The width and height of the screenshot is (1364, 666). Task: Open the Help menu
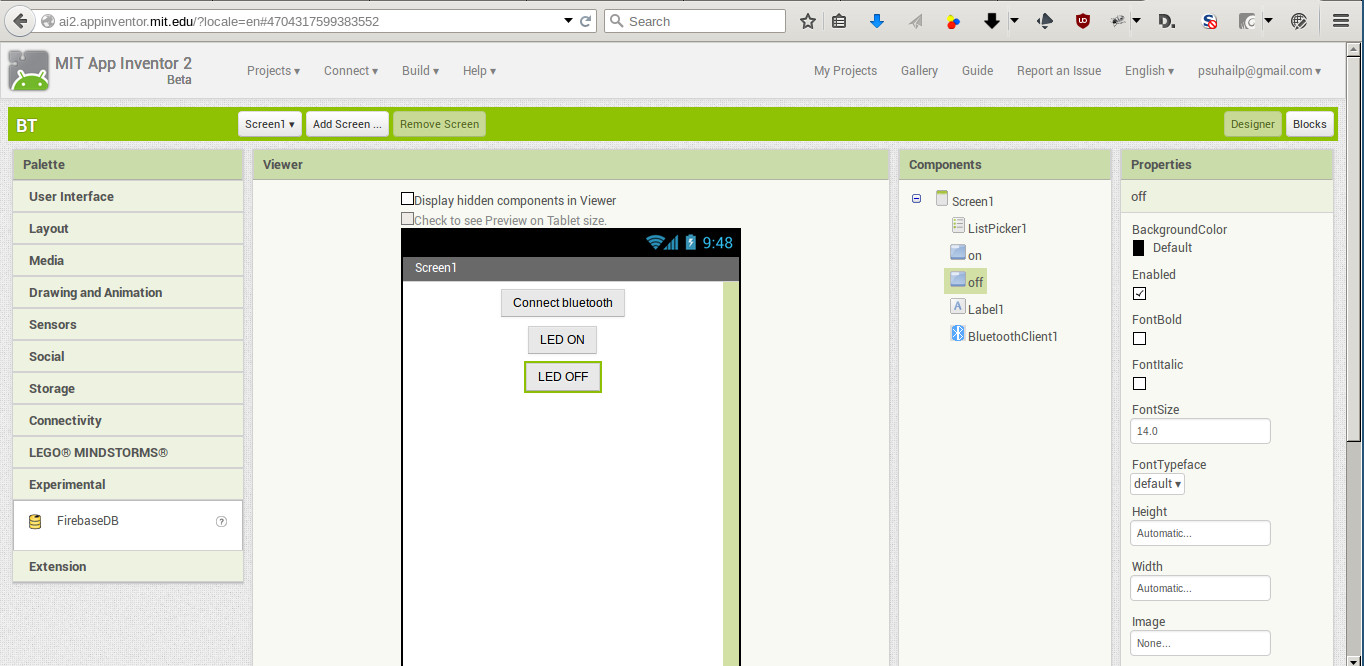[x=479, y=71]
